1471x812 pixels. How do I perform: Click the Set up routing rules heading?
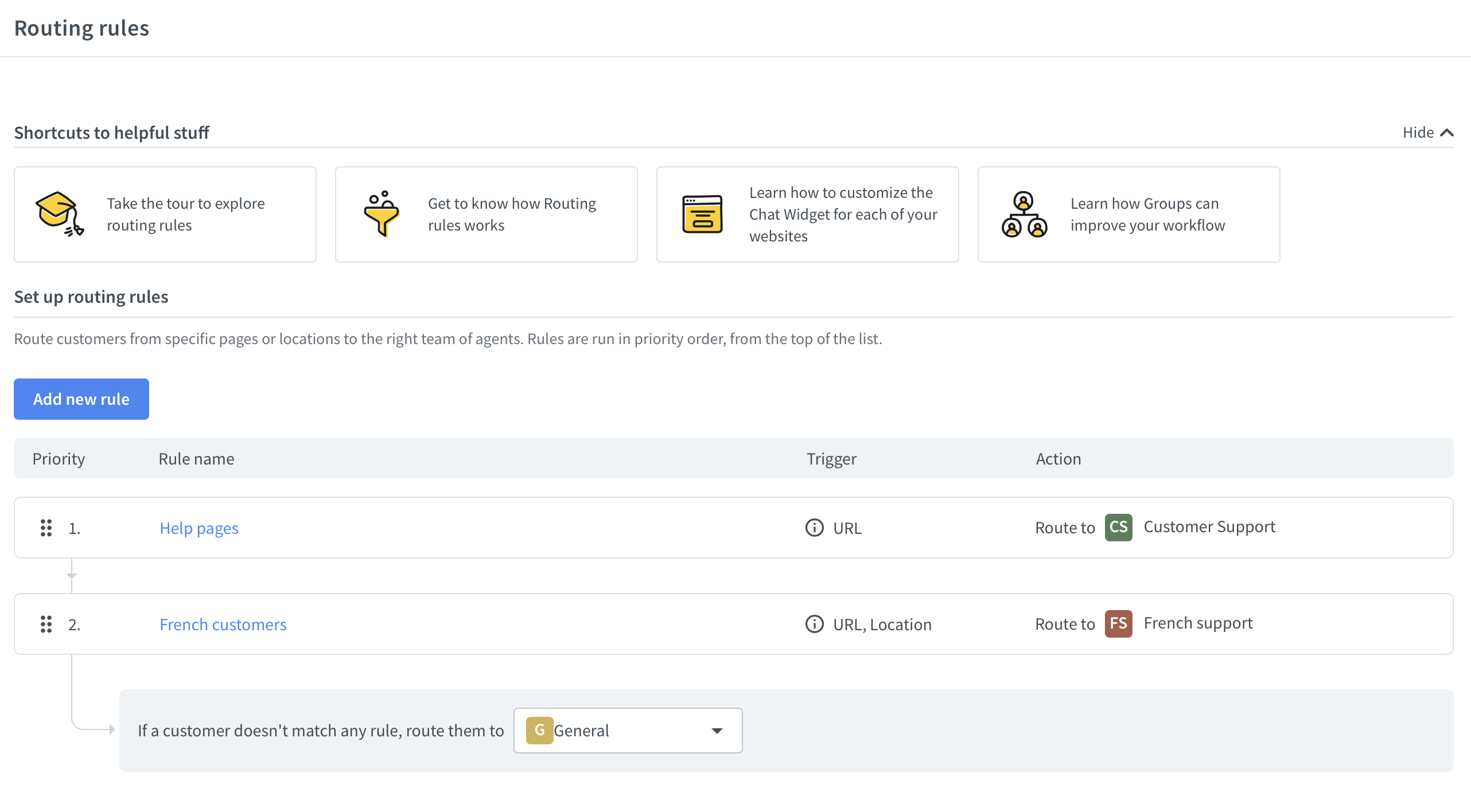point(91,296)
